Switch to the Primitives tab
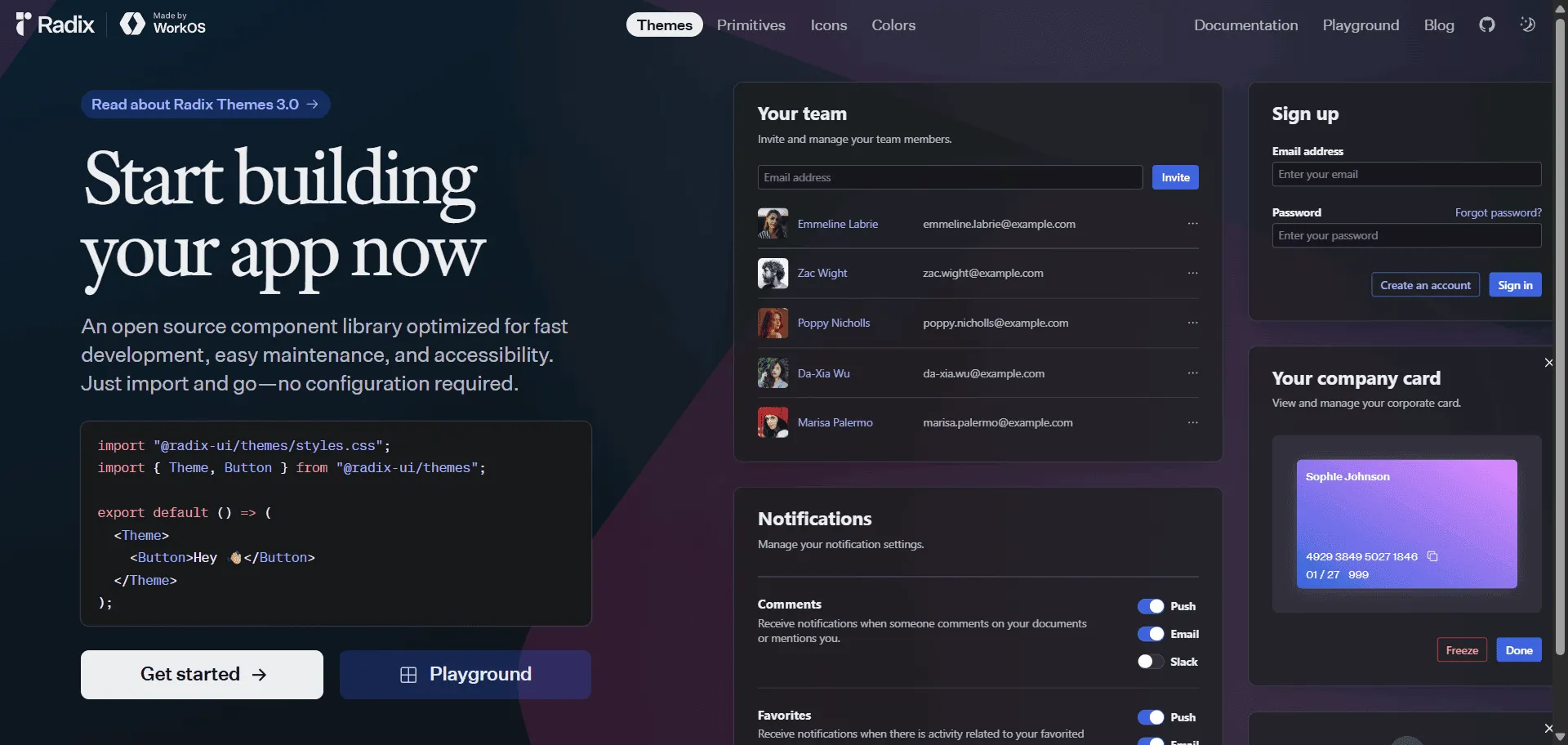 tap(751, 25)
